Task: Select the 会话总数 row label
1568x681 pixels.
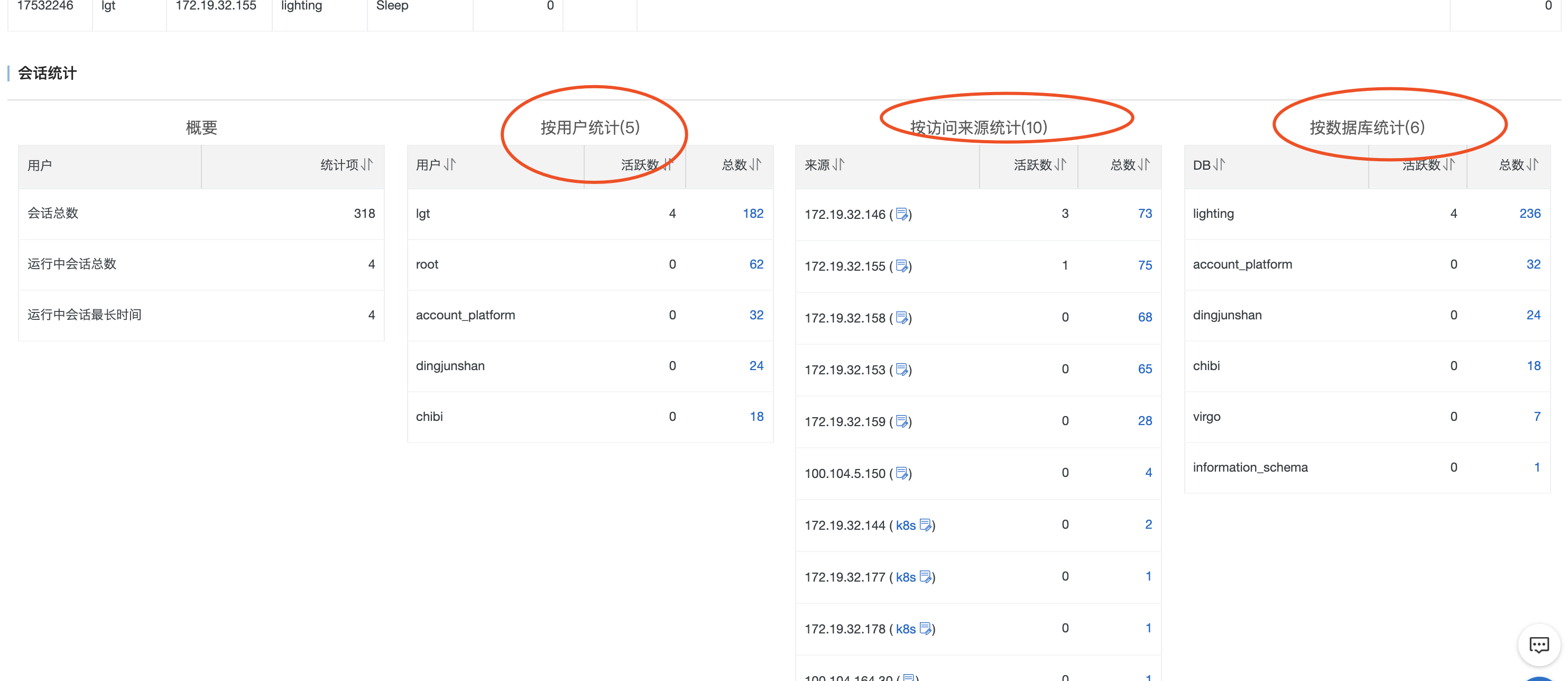Action: [53, 214]
